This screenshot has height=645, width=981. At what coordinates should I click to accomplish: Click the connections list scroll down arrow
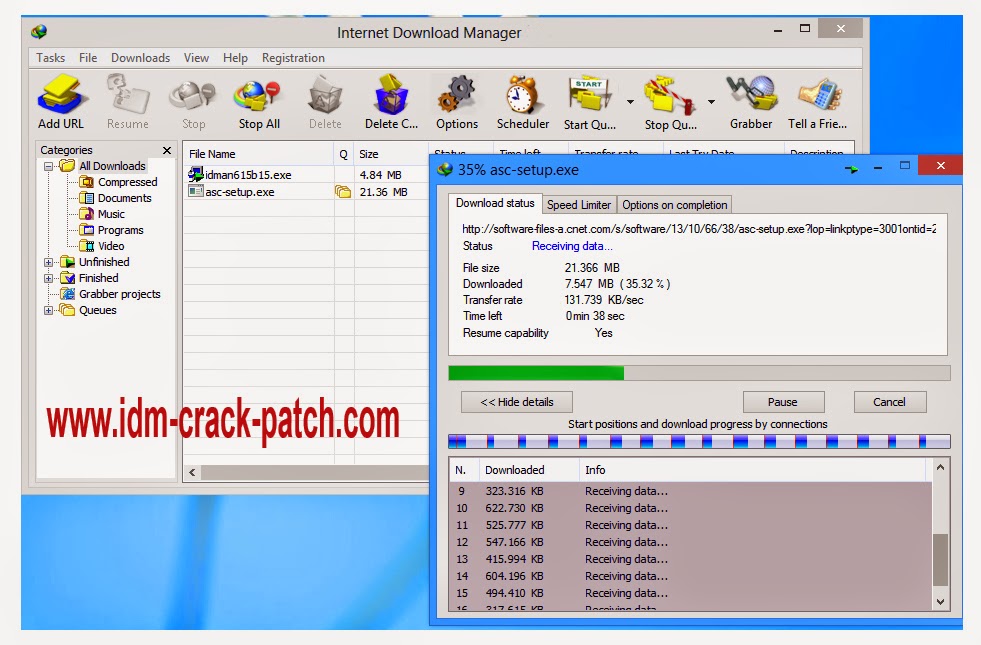[940, 602]
